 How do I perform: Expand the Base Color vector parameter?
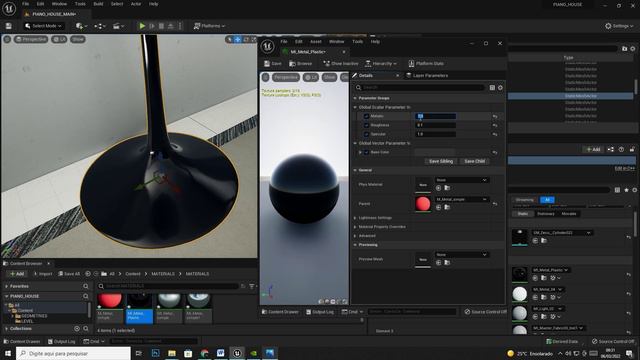pyautogui.click(x=360, y=152)
